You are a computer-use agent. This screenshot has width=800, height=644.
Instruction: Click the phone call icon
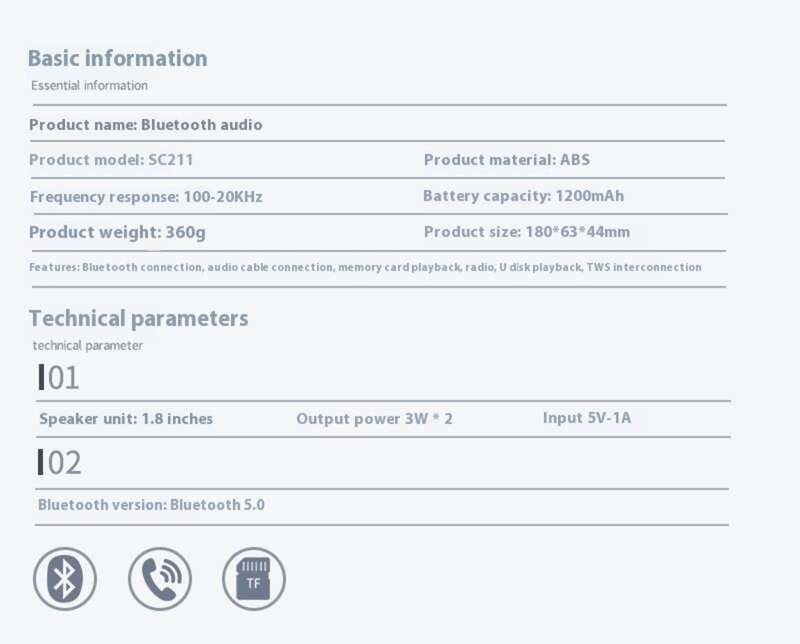click(160, 579)
